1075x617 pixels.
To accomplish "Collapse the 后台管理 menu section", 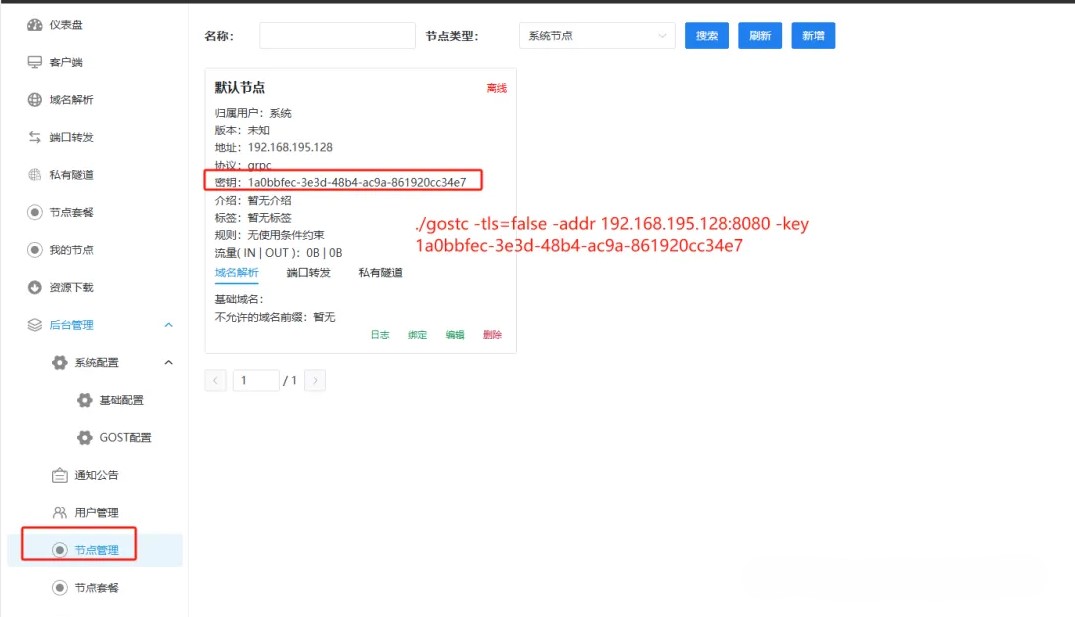I will 168,325.
